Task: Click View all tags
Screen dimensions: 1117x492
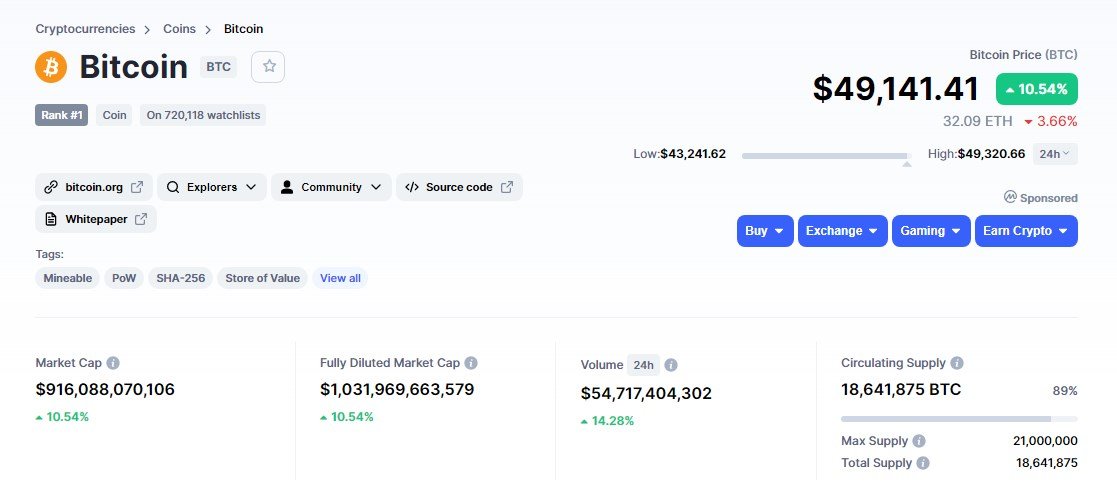Action: click(341, 278)
